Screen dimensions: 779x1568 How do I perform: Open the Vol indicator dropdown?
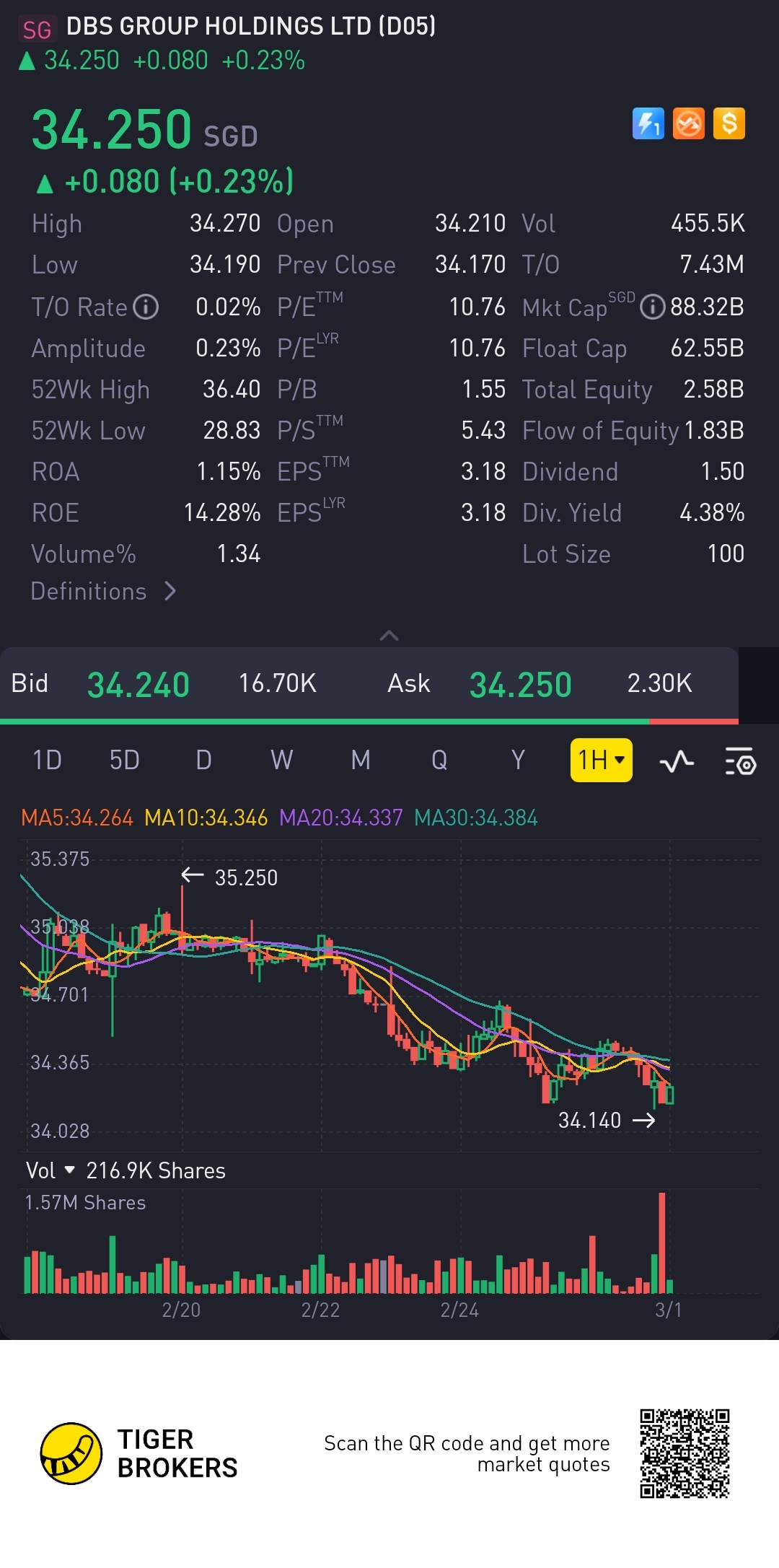pyautogui.click(x=50, y=1170)
